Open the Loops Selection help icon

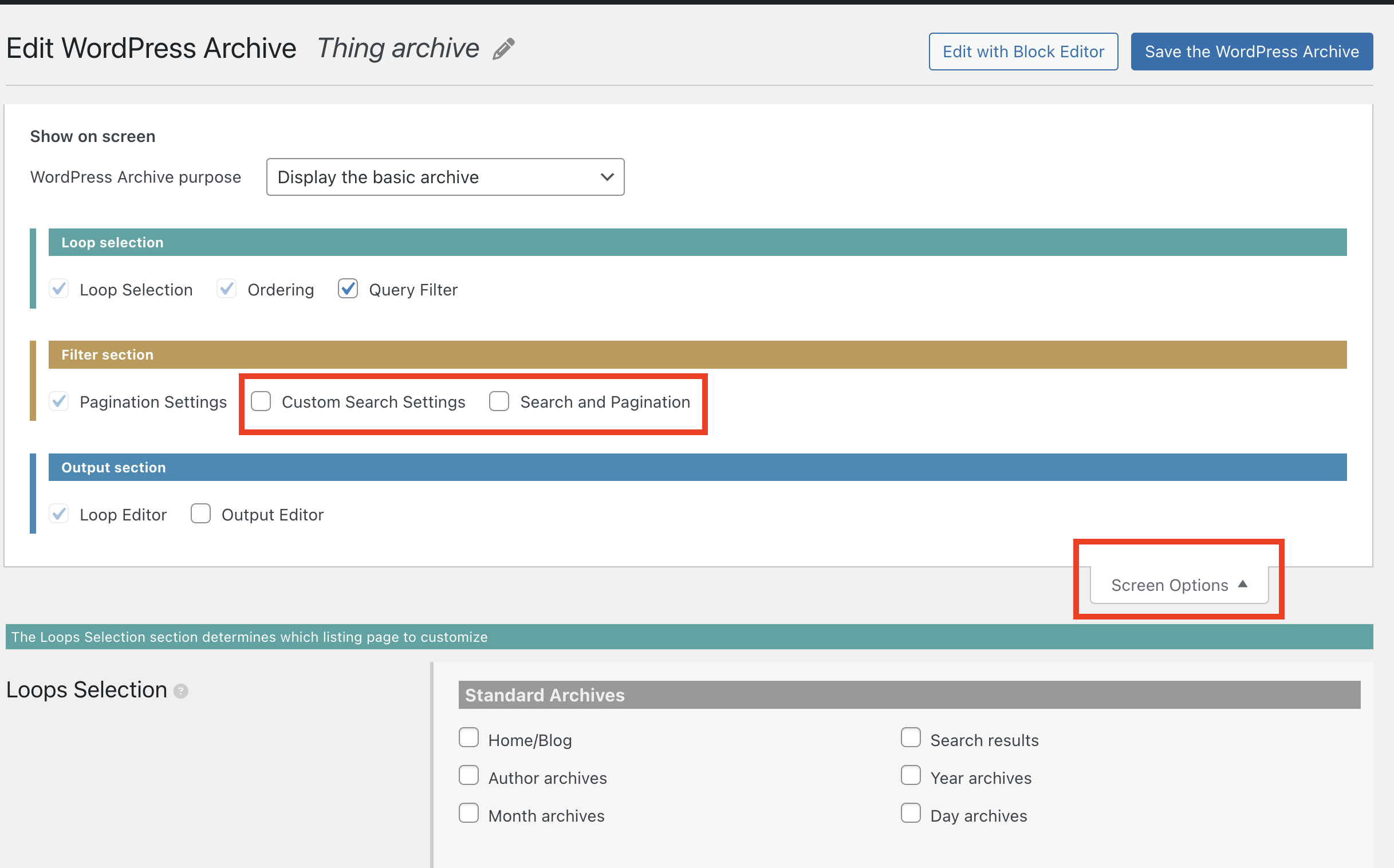[x=181, y=691]
